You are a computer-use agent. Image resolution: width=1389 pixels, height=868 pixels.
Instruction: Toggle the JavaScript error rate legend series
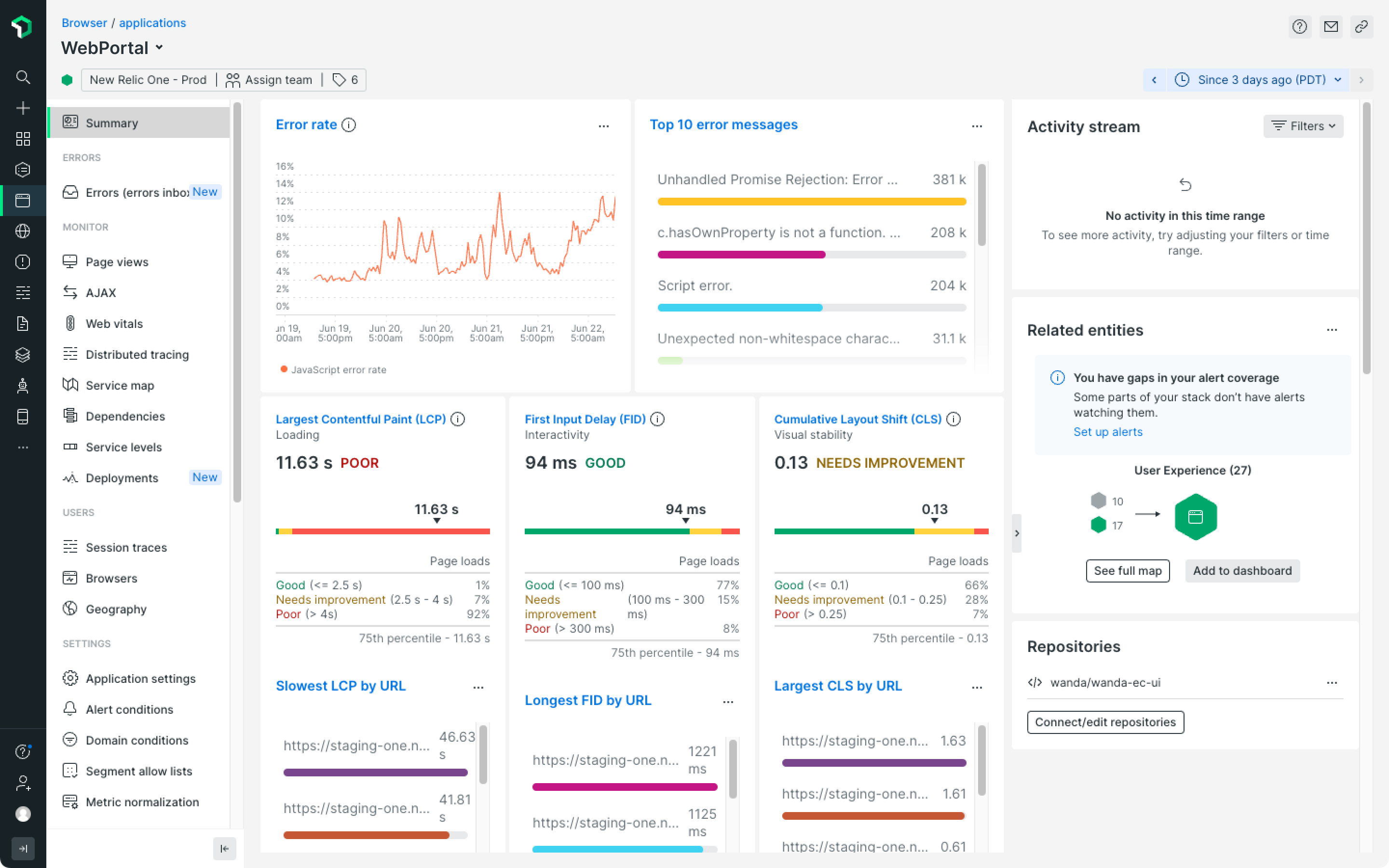(333, 370)
